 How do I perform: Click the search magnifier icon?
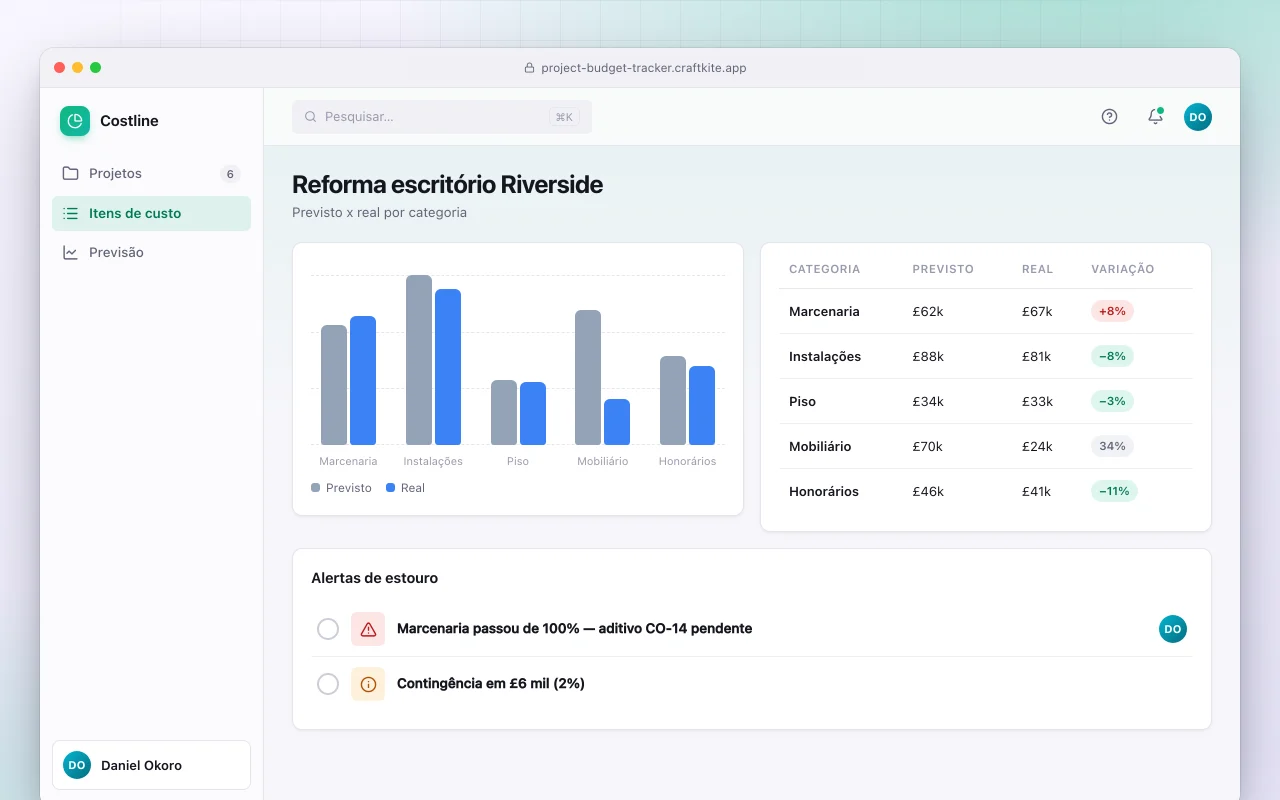[x=311, y=117]
